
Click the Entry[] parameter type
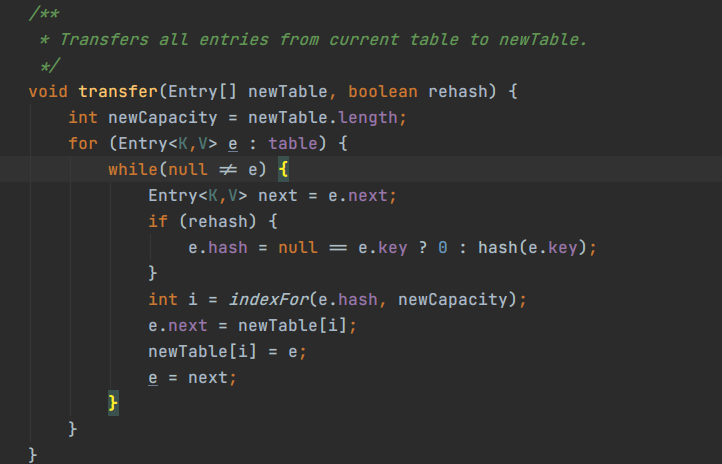[x=203, y=92]
